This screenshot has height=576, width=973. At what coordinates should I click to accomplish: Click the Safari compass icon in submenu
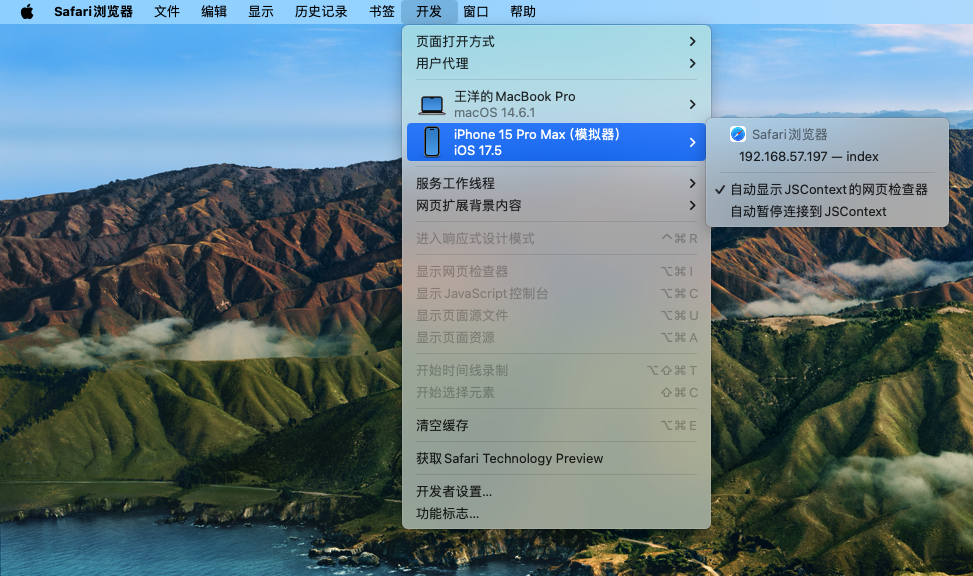(x=737, y=134)
